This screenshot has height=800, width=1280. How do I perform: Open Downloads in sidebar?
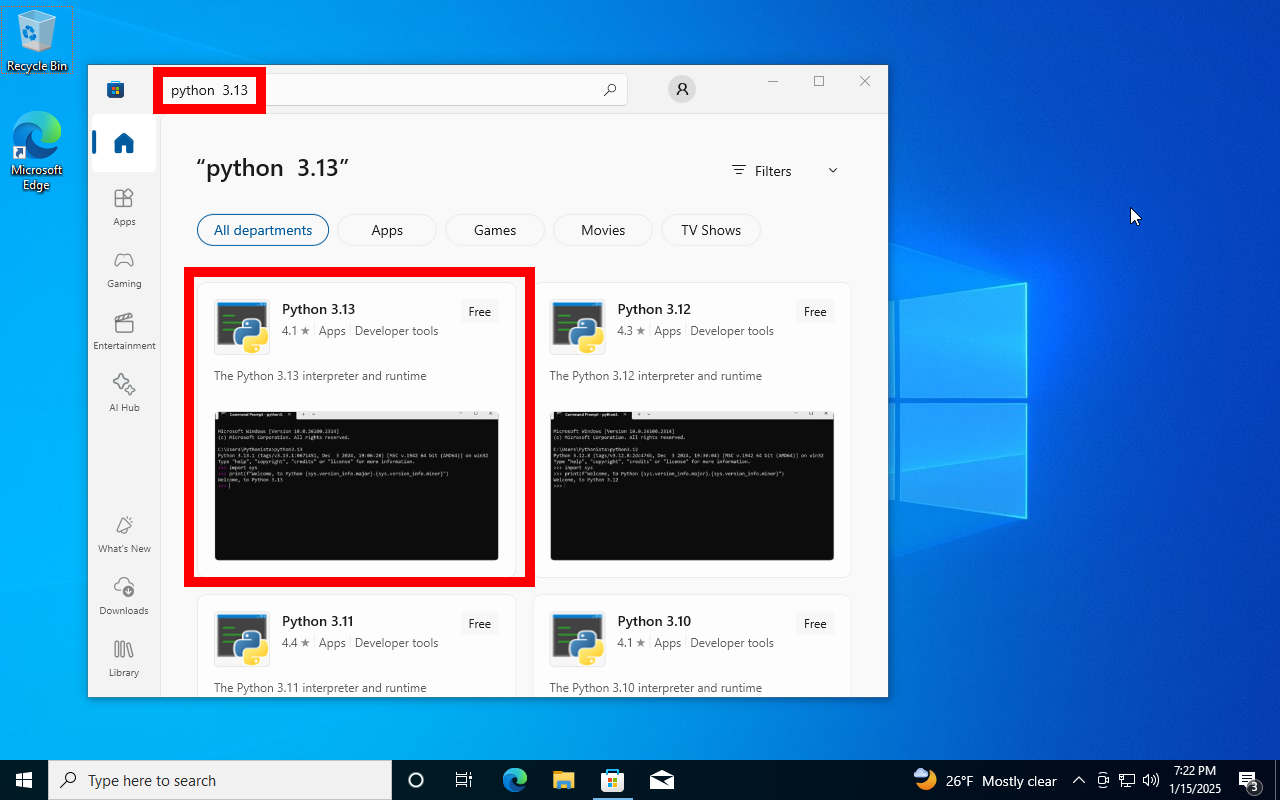[x=124, y=595]
